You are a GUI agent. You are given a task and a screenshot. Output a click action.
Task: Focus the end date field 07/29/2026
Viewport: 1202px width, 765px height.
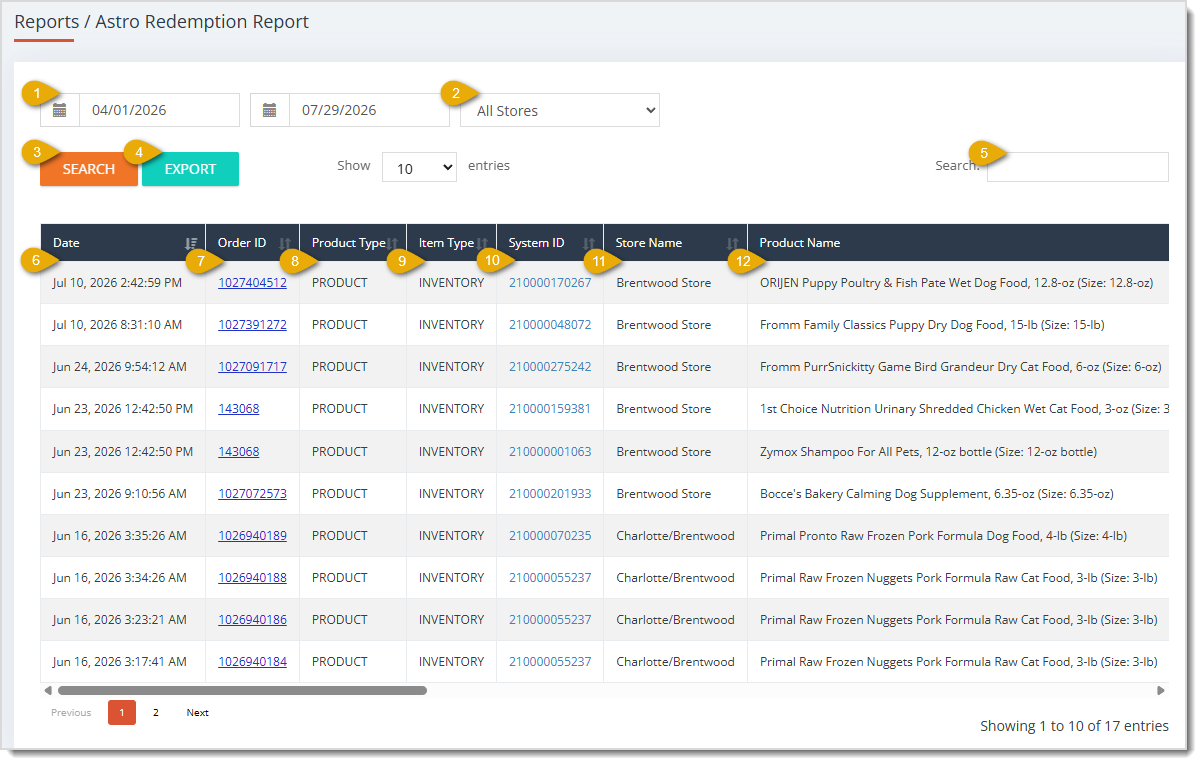pos(369,110)
